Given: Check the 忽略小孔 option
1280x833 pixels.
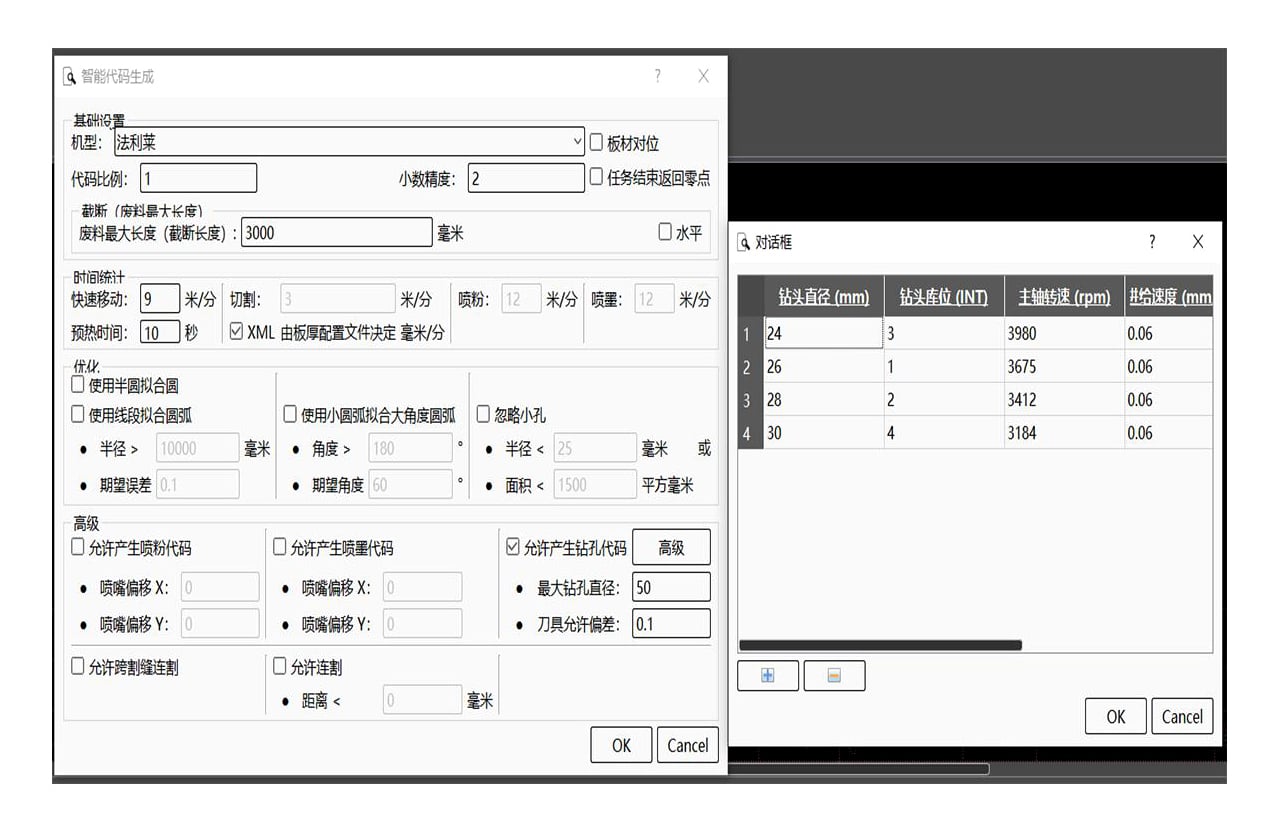Looking at the screenshot, I should click(483, 414).
